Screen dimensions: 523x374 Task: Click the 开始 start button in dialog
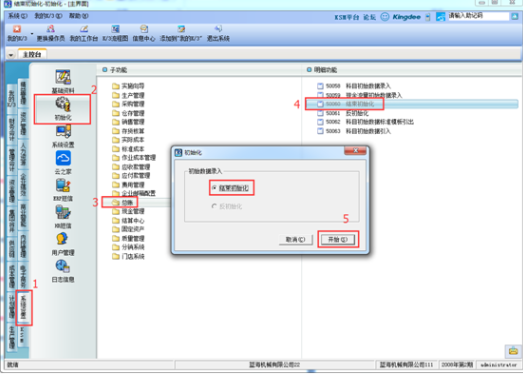coord(338,239)
